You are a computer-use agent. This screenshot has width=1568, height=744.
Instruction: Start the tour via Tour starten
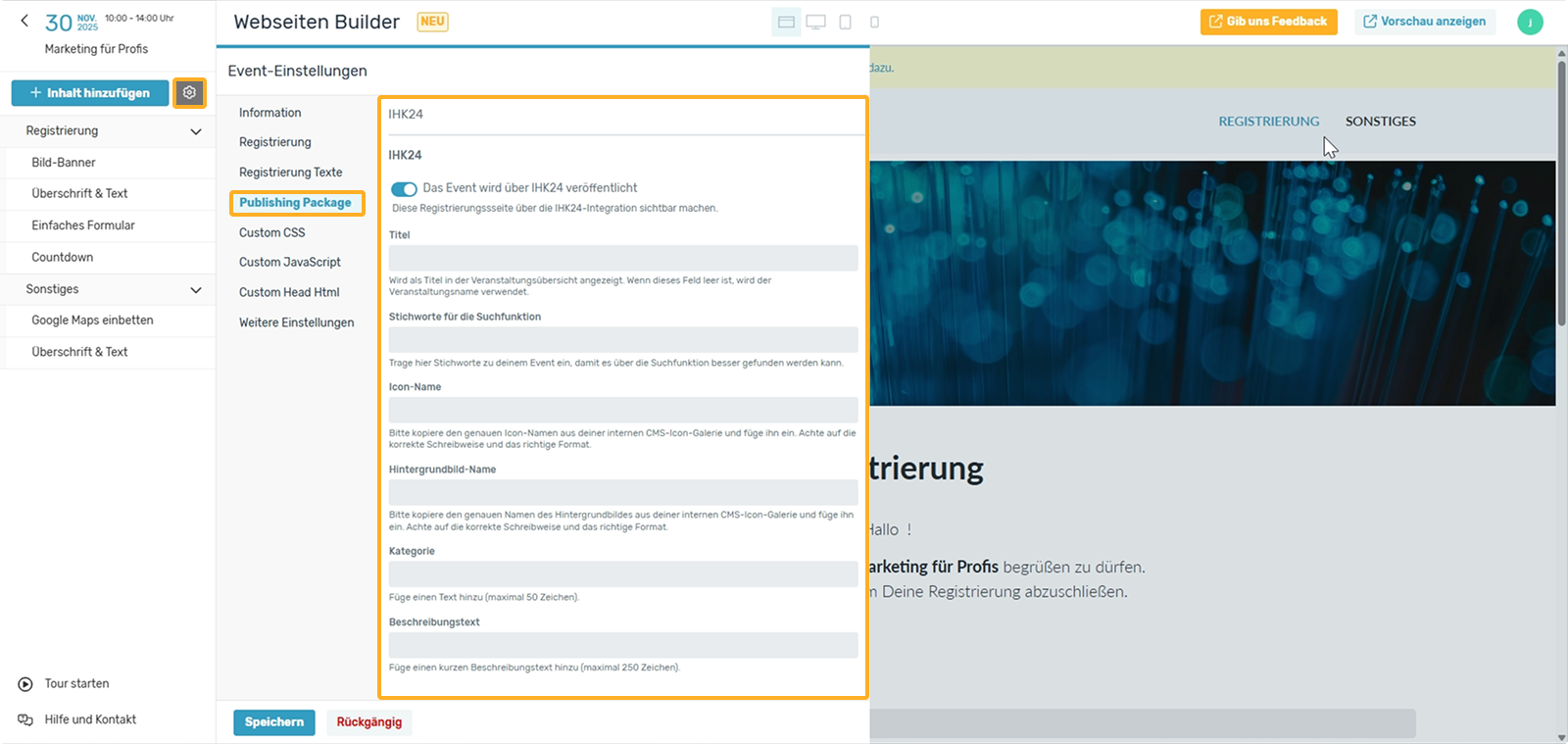click(76, 684)
